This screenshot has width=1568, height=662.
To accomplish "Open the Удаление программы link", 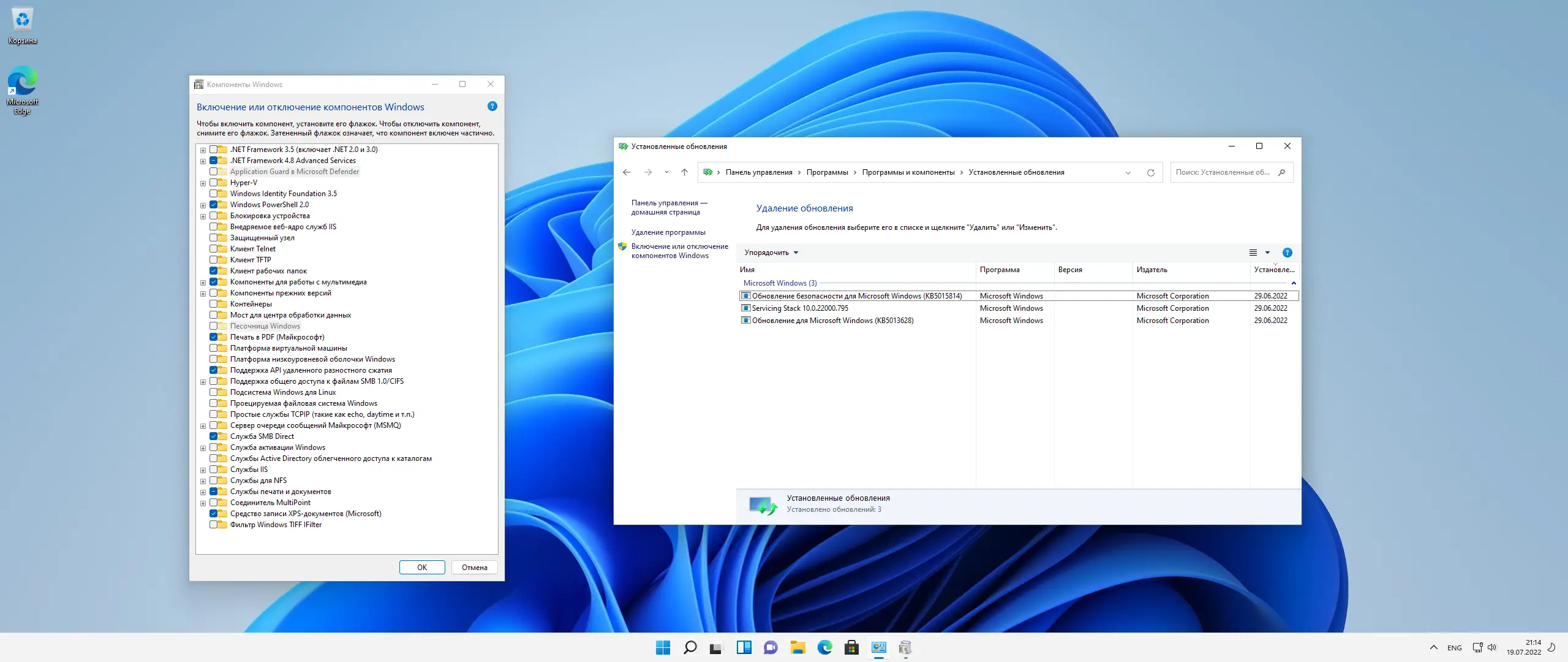I will (x=668, y=232).
